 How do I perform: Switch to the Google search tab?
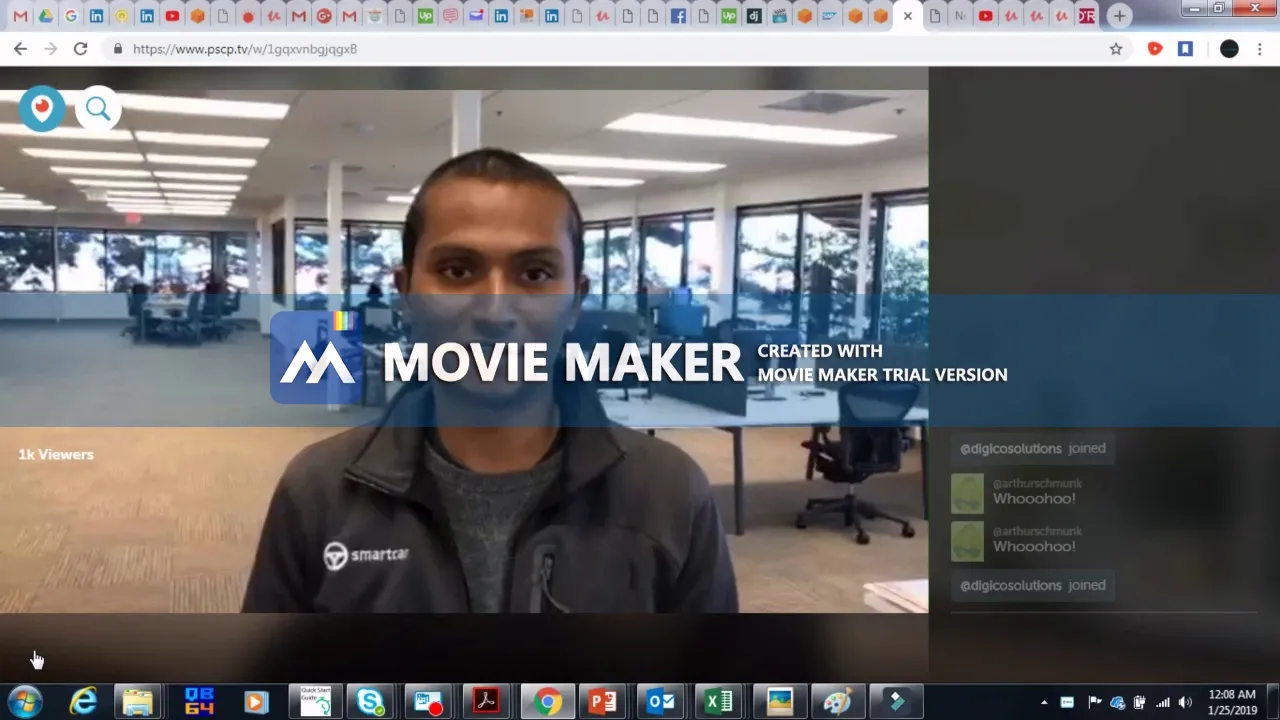click(x=70, y=16)
